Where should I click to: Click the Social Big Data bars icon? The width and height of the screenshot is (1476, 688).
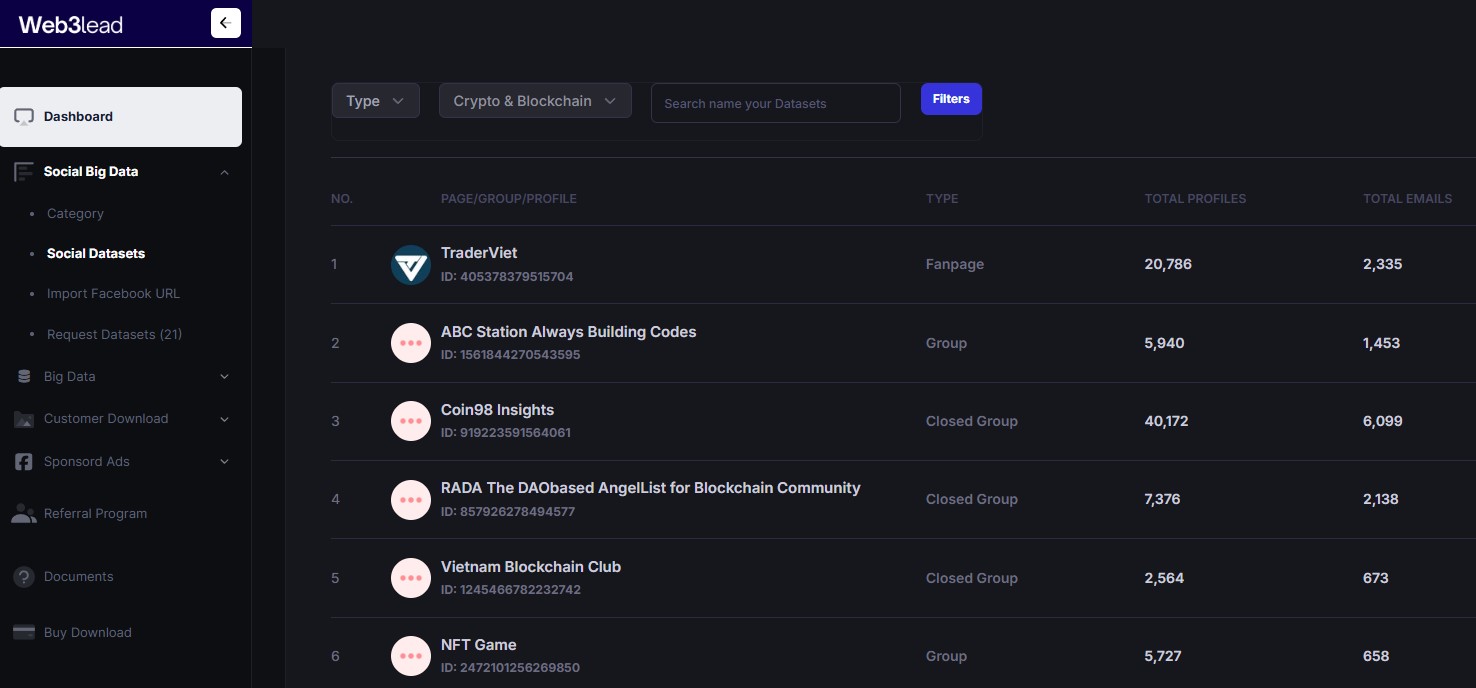point(24,172)
